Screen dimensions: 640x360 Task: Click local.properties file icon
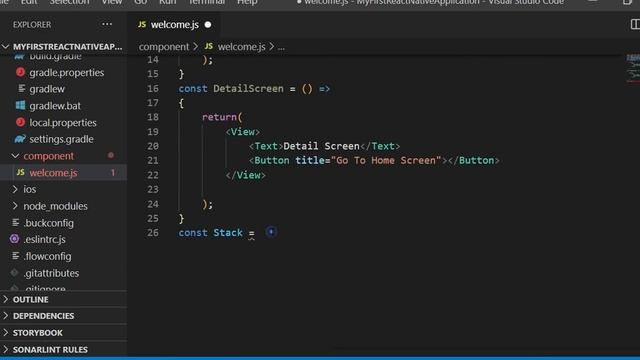(20, 122)
